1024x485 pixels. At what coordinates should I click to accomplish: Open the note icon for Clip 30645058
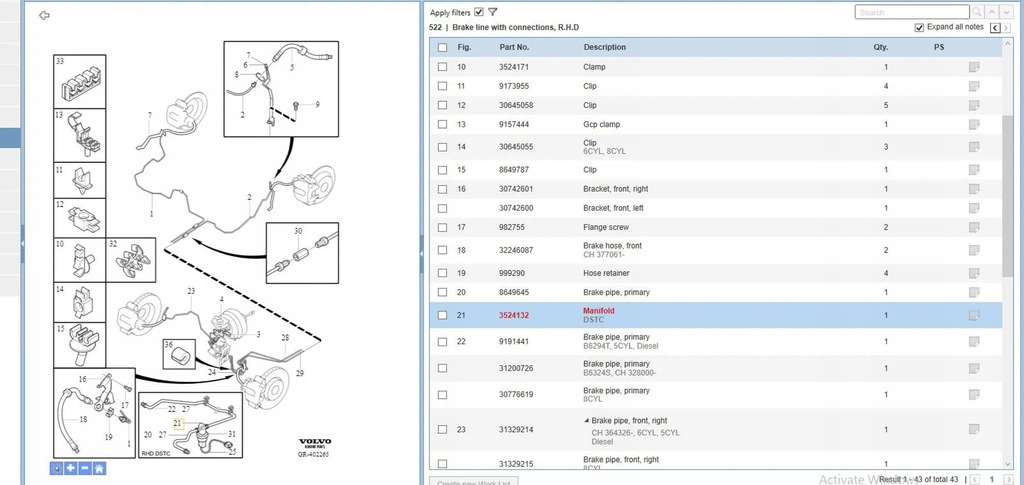[974, 105]
